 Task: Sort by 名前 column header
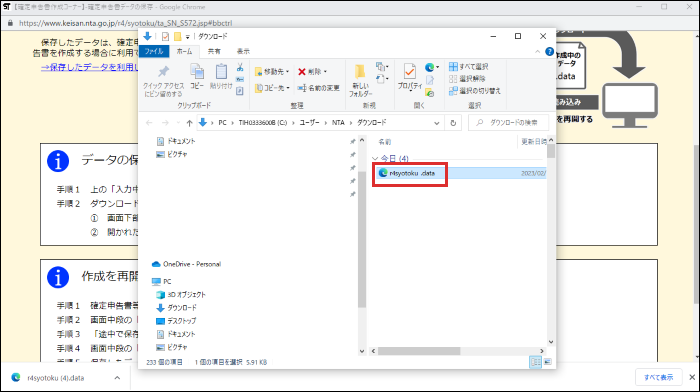click(x=385, y=142)
